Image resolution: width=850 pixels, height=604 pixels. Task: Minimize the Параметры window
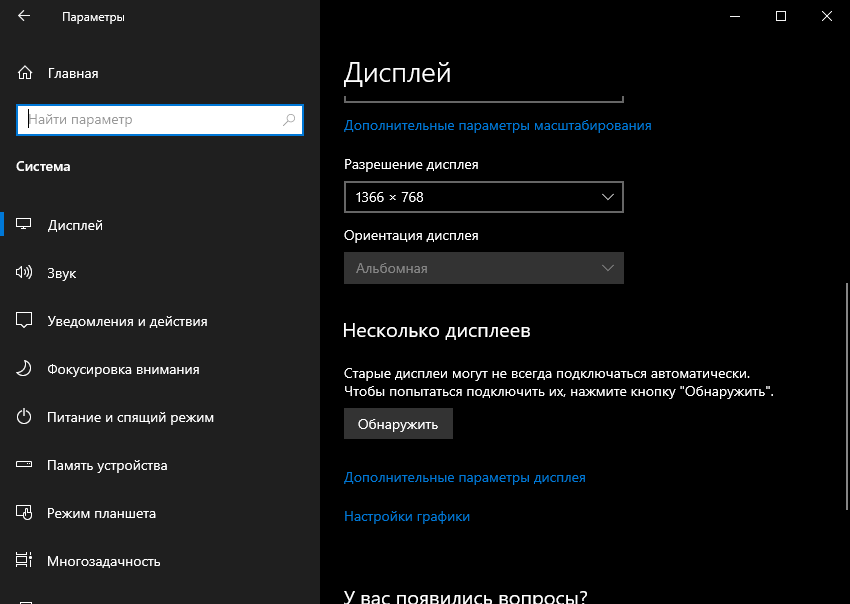tap(735, 16)
